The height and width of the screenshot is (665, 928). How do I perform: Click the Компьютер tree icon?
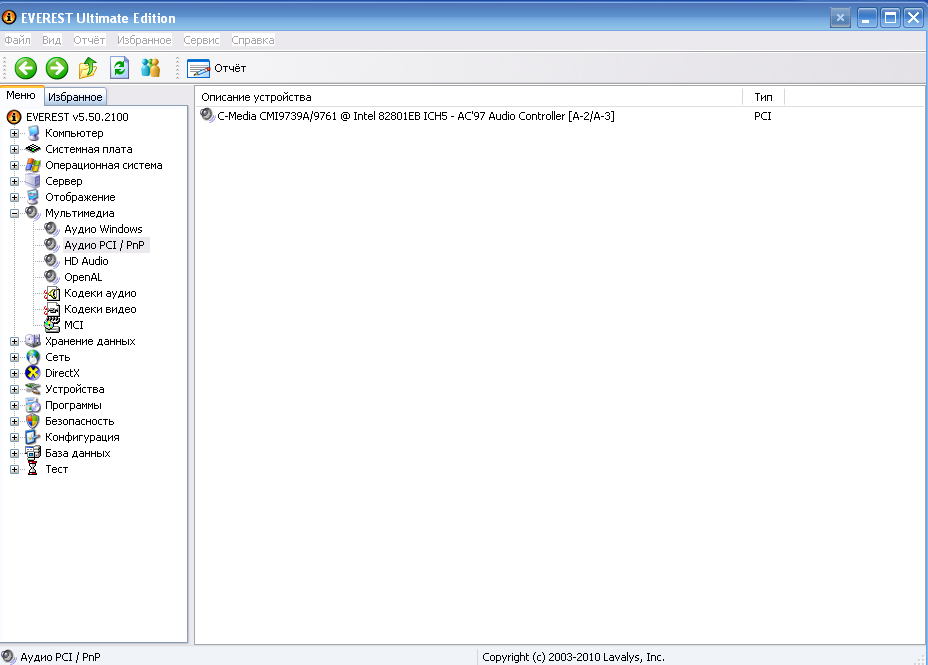tap(34, 133)
